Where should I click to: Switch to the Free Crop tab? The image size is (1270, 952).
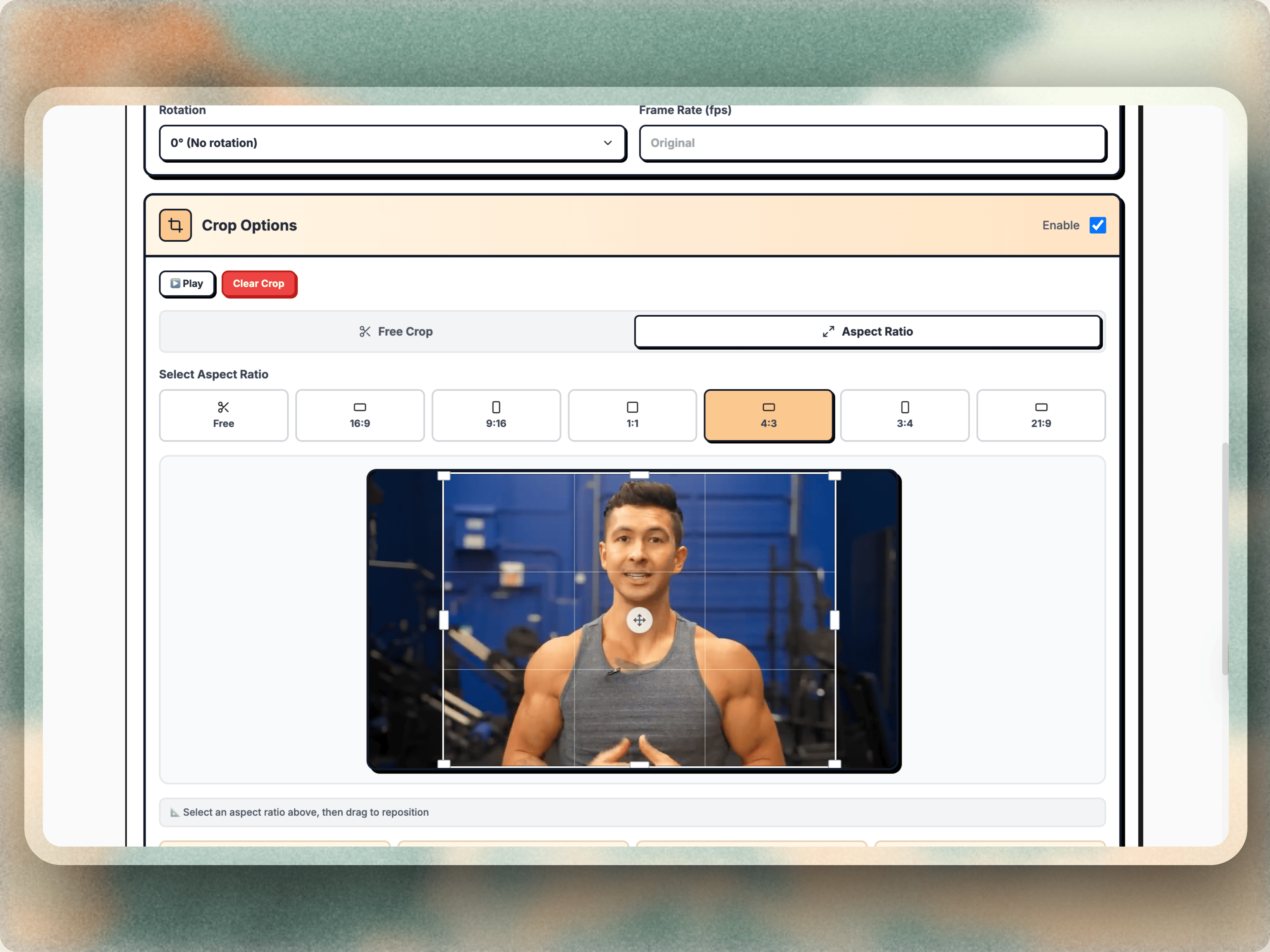pos(396,332)
